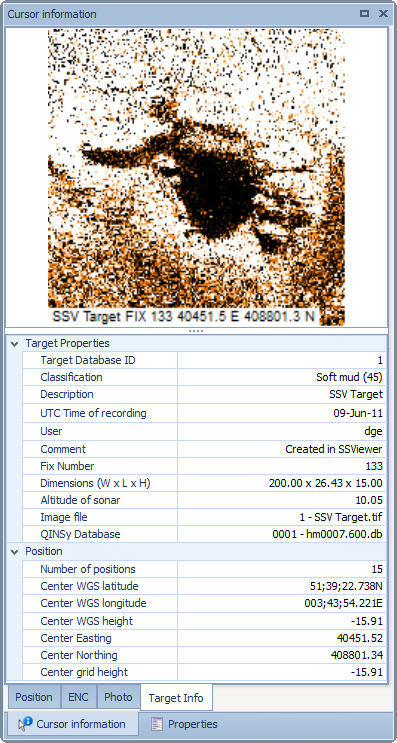Screen dimensions: 397x743
Task: Click the panel maximize/float icon
Action: [x=364, y=14]
